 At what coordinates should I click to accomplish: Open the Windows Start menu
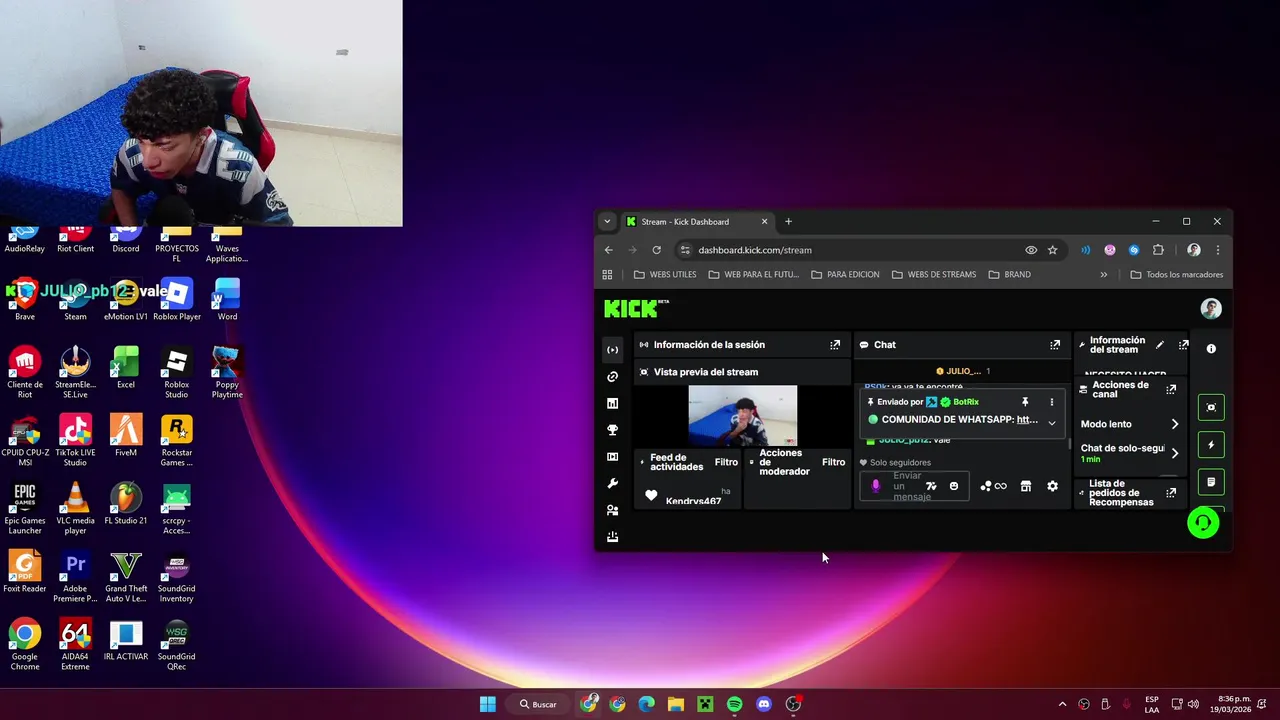point(488,704)
